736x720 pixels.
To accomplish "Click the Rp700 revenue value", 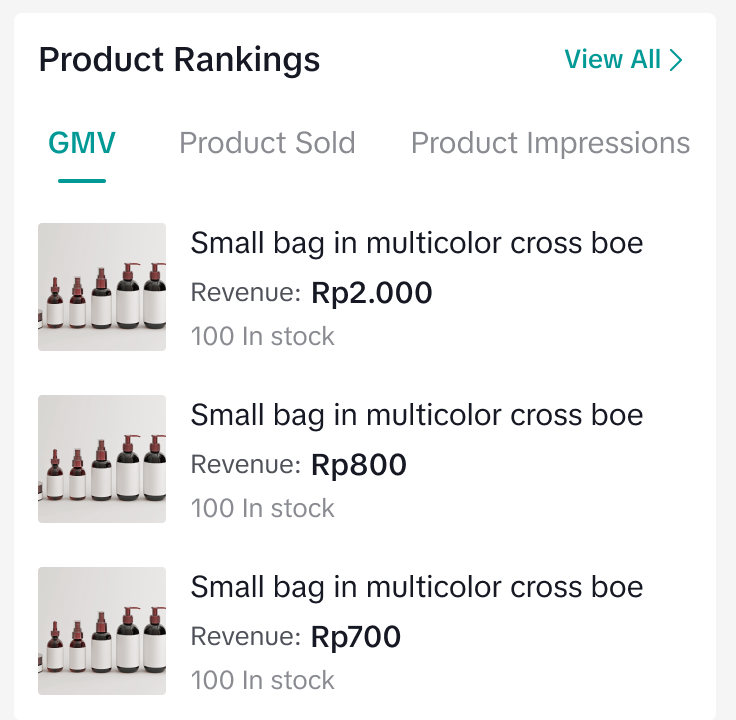I will click(356, 637).
